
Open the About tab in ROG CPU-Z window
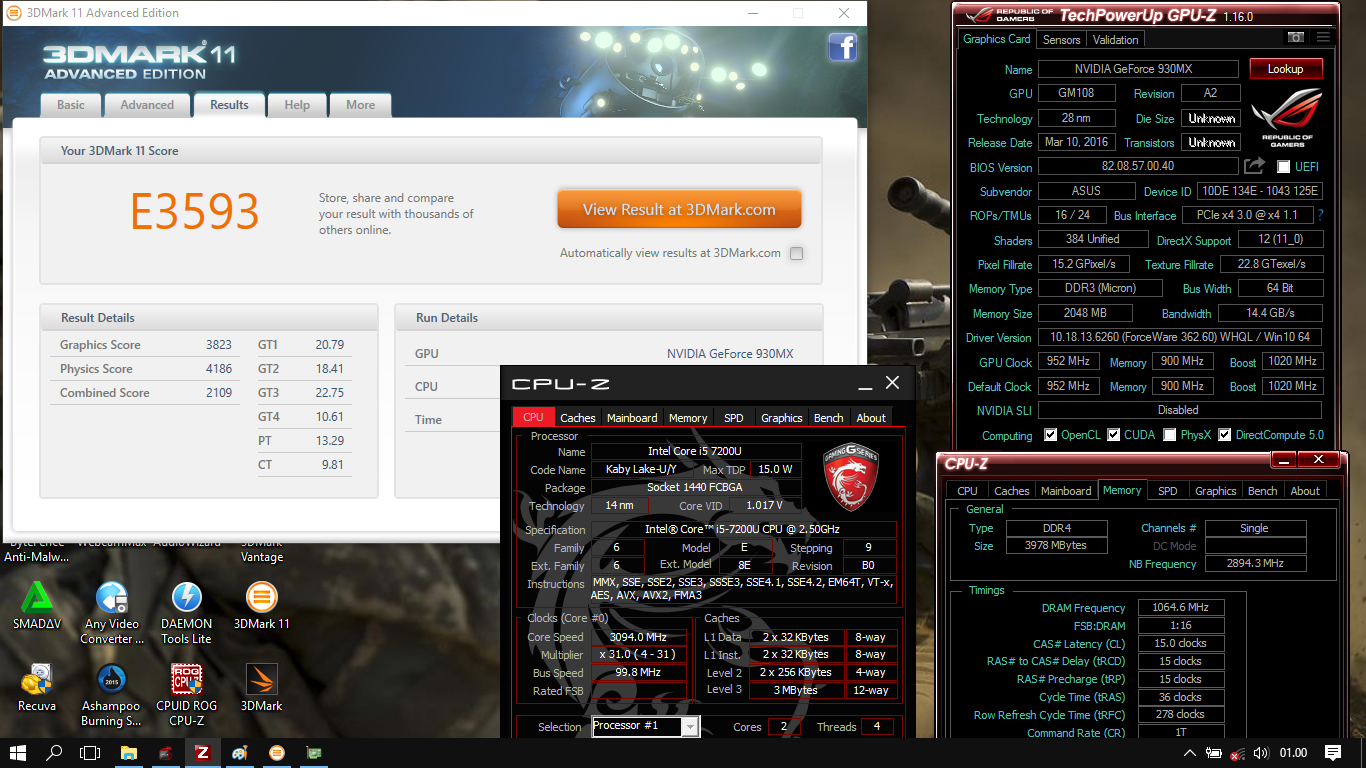[x=1305, y=491]
